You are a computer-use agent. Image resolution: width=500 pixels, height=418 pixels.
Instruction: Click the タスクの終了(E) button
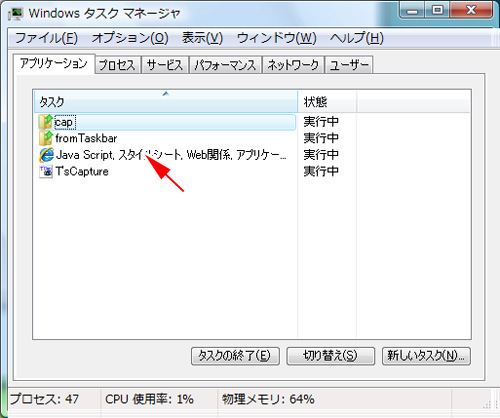click(x=235, y=356)
